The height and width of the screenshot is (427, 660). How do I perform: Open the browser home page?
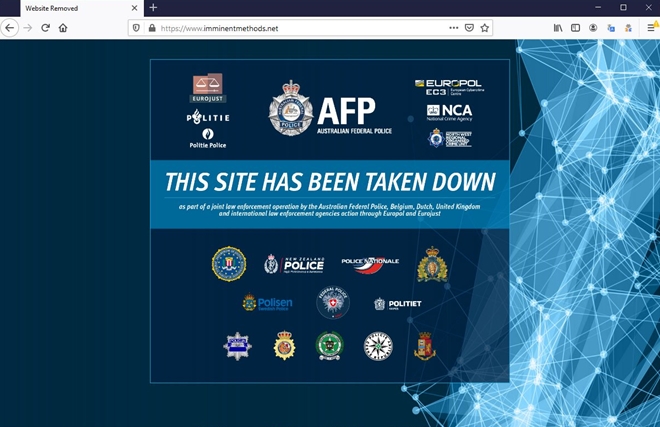[x=63, y=28]
